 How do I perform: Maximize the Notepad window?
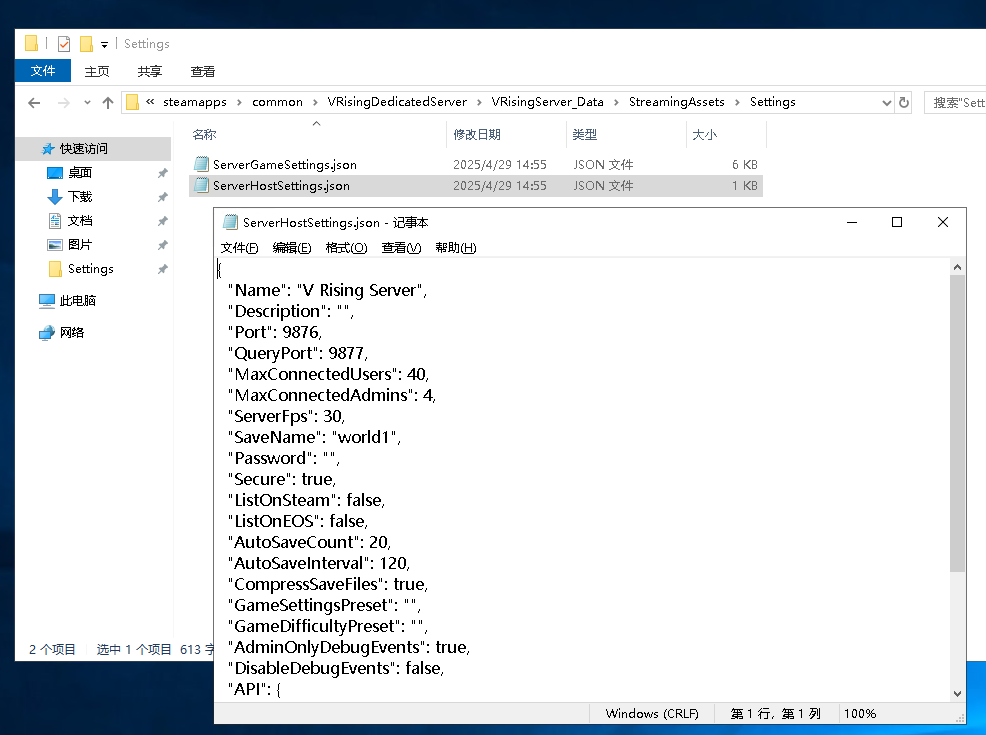[x=897, y=222]
